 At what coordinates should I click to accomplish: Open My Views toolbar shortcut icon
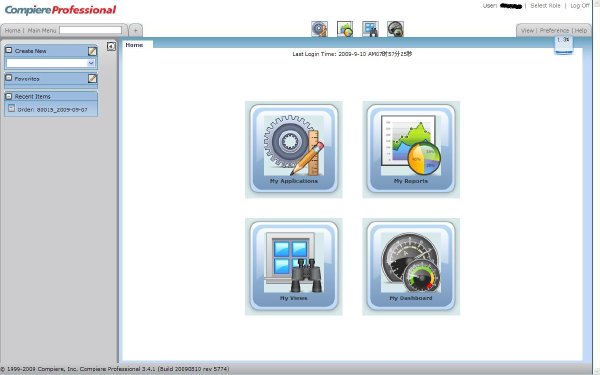click(x=370, y=29)
